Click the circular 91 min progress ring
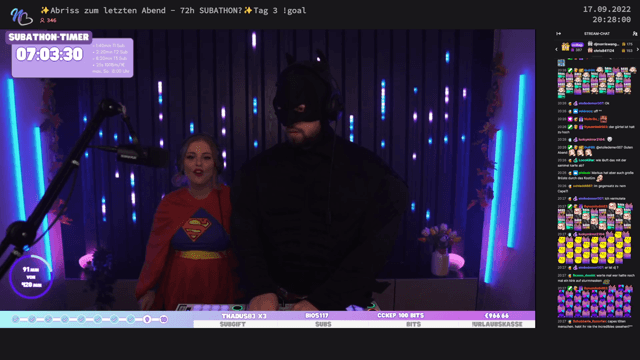Screen dimensions: 640x360 click(x=31, y=277)
